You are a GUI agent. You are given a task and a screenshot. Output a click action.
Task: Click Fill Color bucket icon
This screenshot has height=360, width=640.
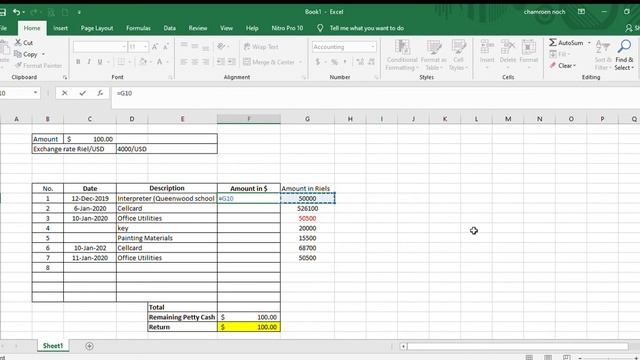pos(142,62)
